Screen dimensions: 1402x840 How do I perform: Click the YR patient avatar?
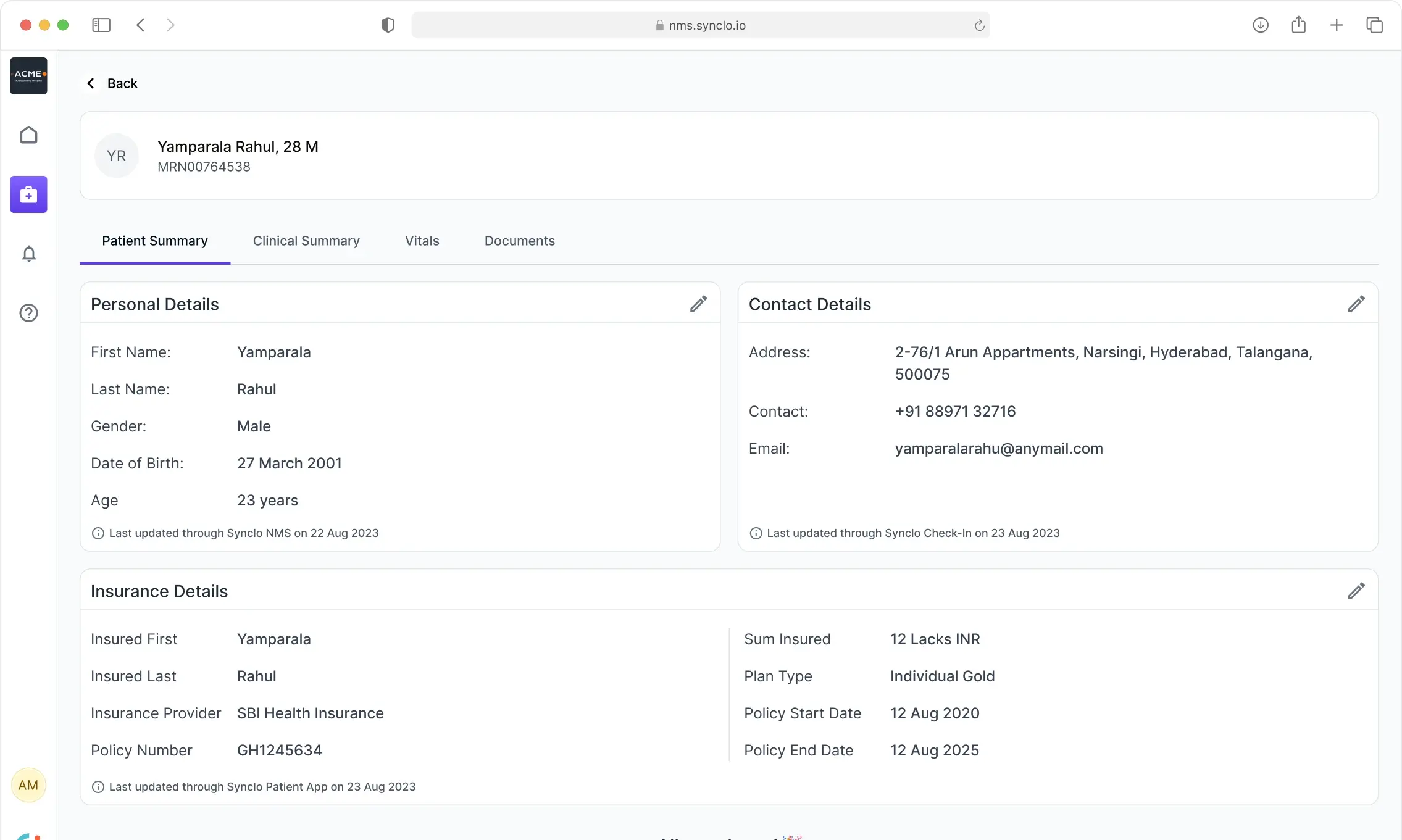click(117, 156)
